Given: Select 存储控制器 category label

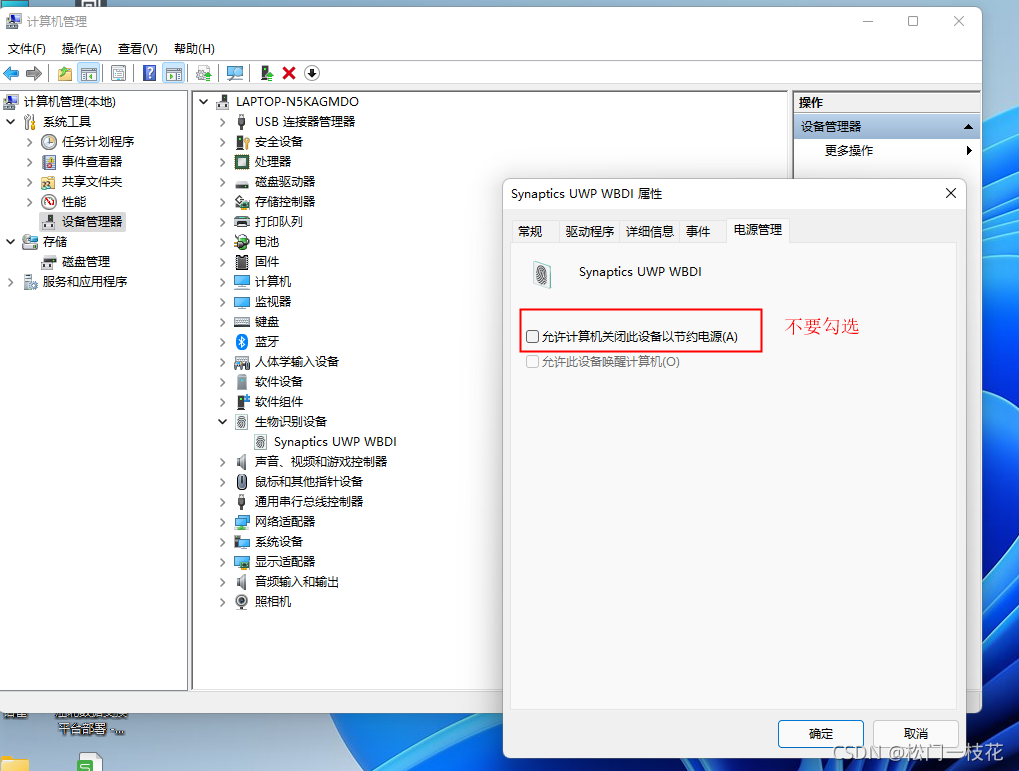Looking at the screenshot, I should point(285,202).
